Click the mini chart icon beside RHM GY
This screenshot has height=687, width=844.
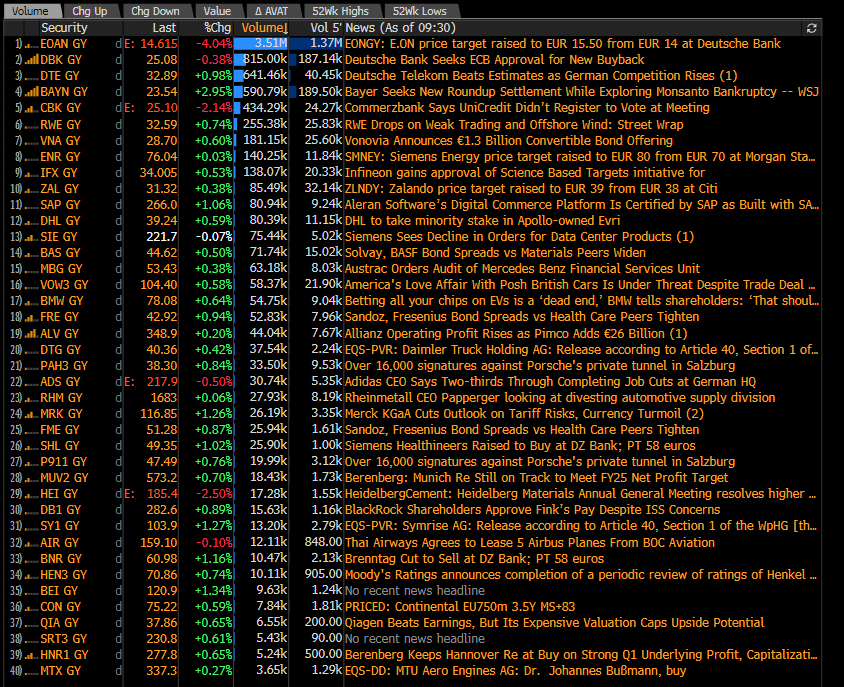tap(32, 399)
